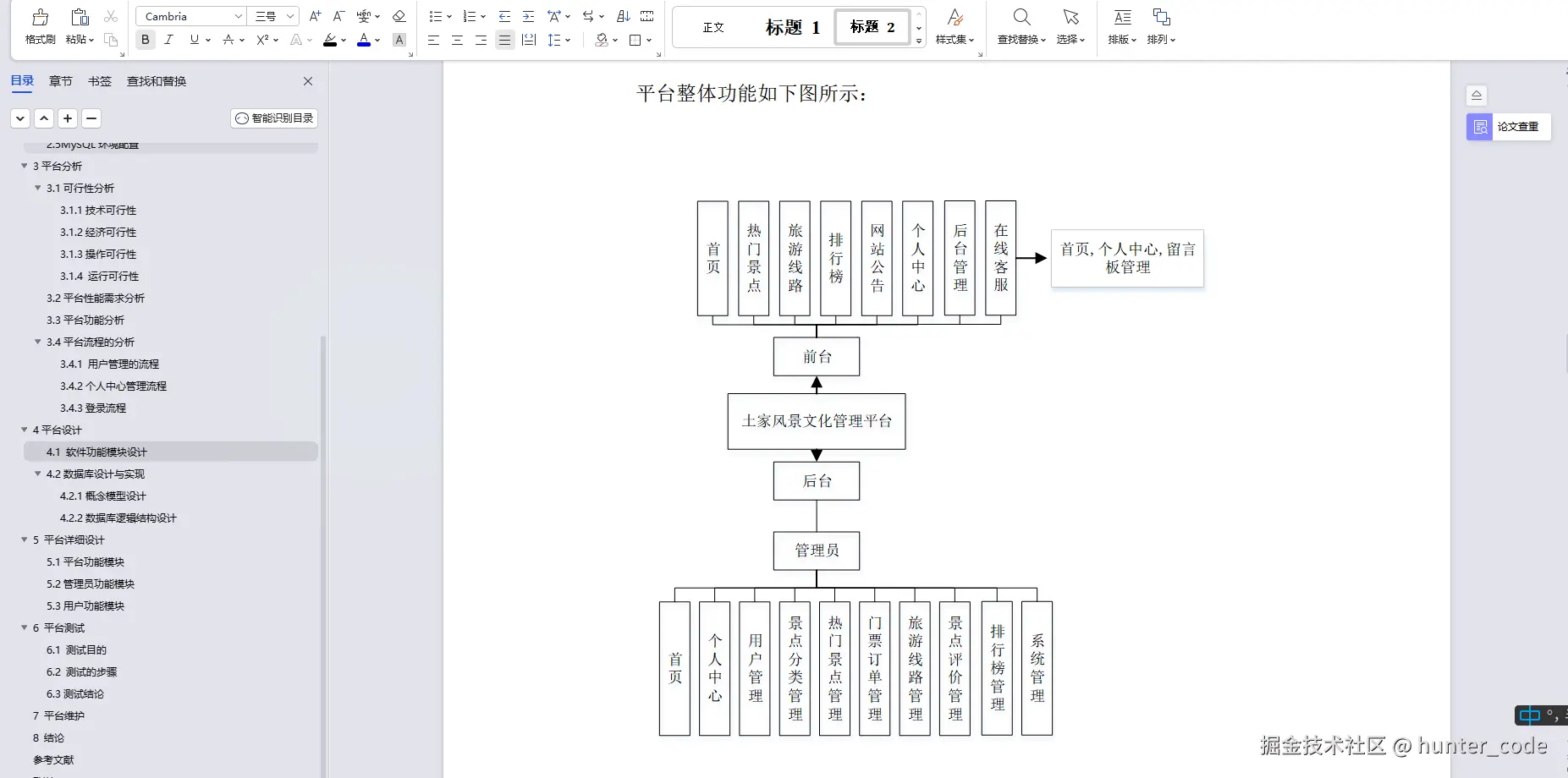The height and width of the screenshot is (778, 1568).
Task: Click the Paste (粘贴) clipboard icon
Action: (x=80, y=17)
